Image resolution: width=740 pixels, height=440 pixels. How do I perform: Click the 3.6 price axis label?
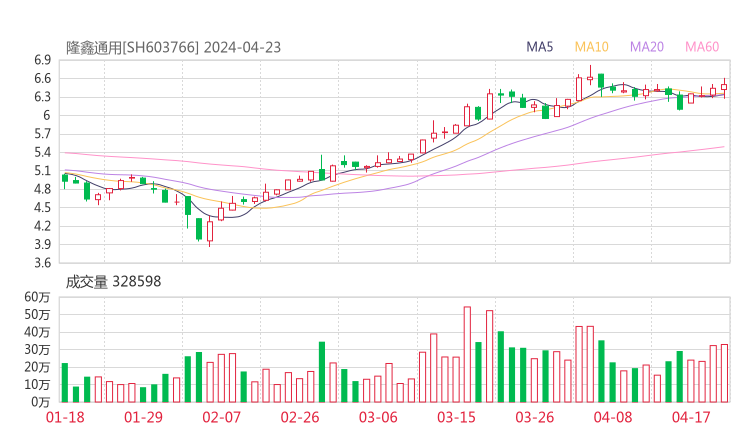[x=42, y=262]
